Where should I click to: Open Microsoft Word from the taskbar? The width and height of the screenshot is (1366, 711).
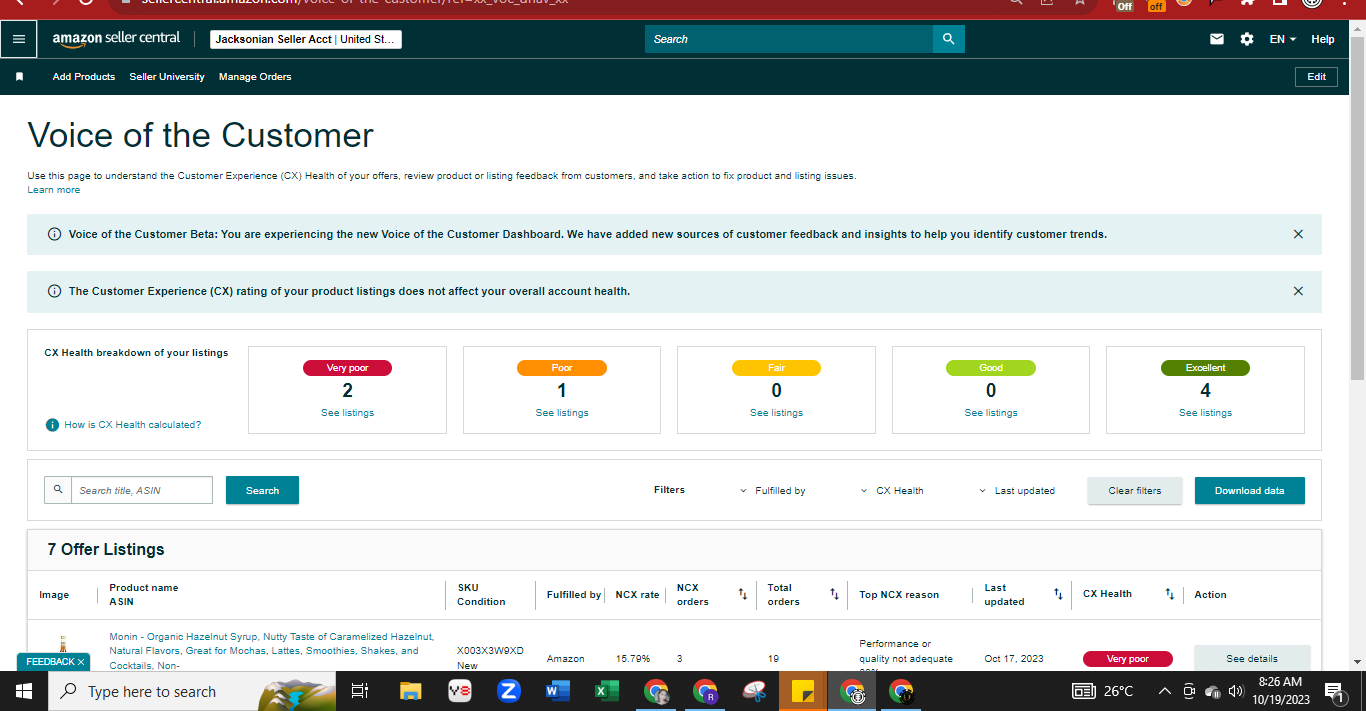(x=557, y=691)
